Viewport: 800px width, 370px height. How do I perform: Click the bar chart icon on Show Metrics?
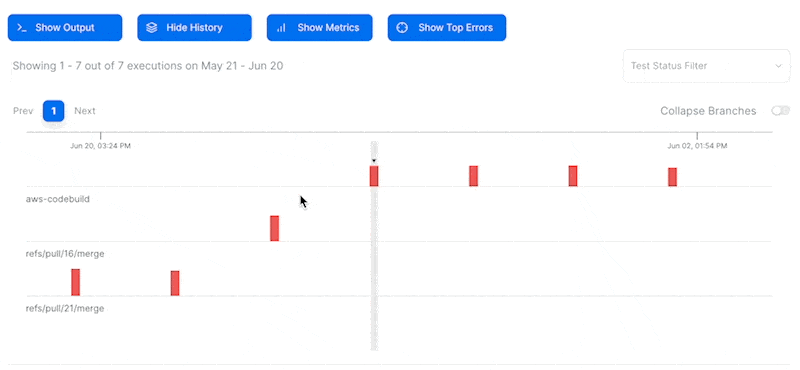[281, 28]
